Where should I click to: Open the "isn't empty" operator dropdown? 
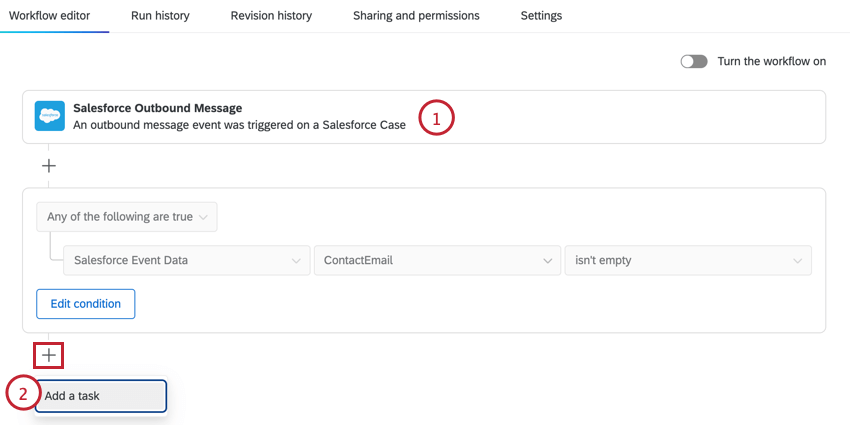coord(687,261)
